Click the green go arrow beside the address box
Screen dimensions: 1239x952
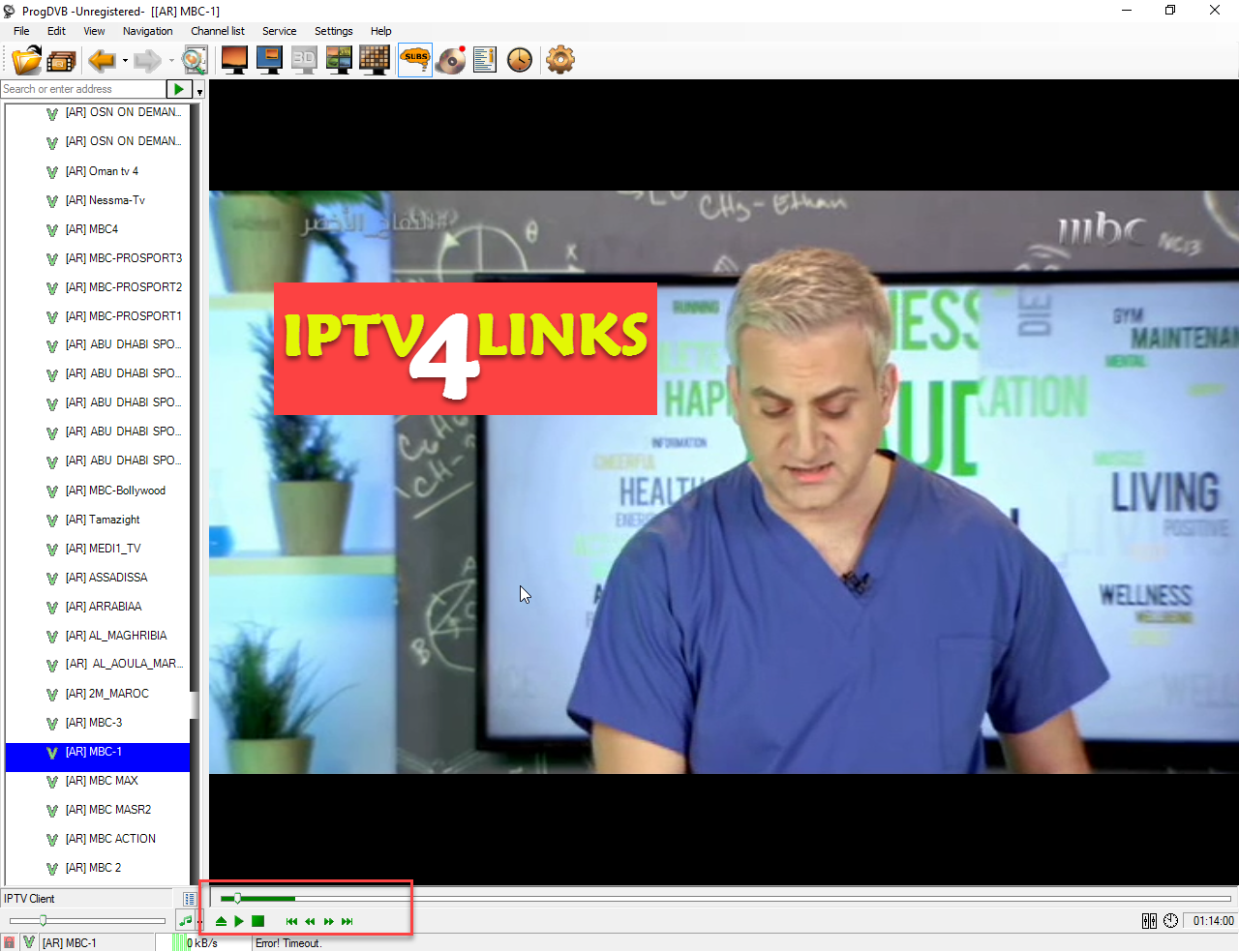tap(179, 89)
